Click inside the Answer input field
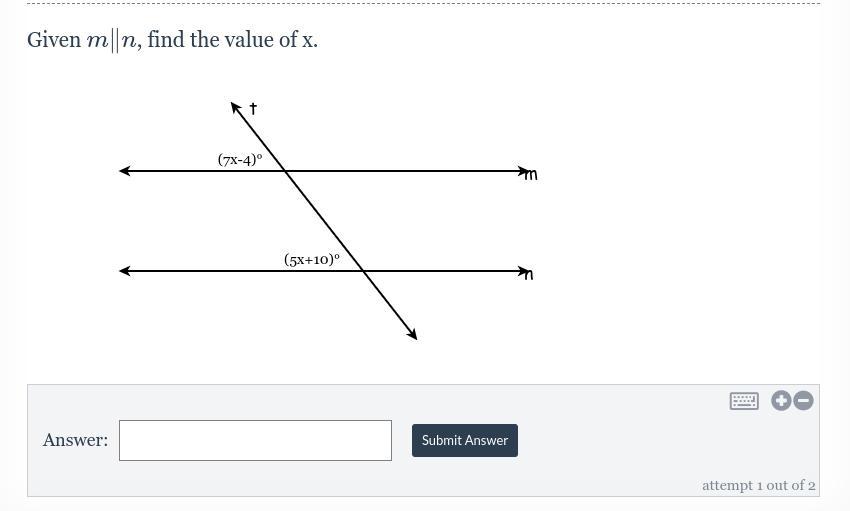Viewport: 850px width, 511px height. click(x=255, y=440)
